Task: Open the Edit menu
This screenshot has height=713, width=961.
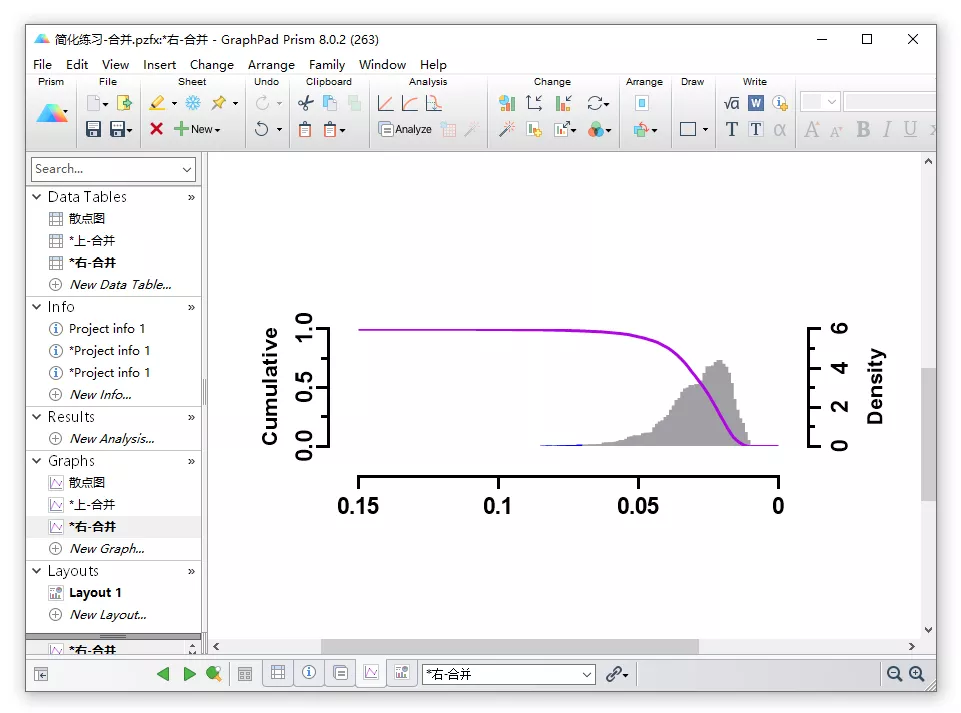Action: click(77, 64)
